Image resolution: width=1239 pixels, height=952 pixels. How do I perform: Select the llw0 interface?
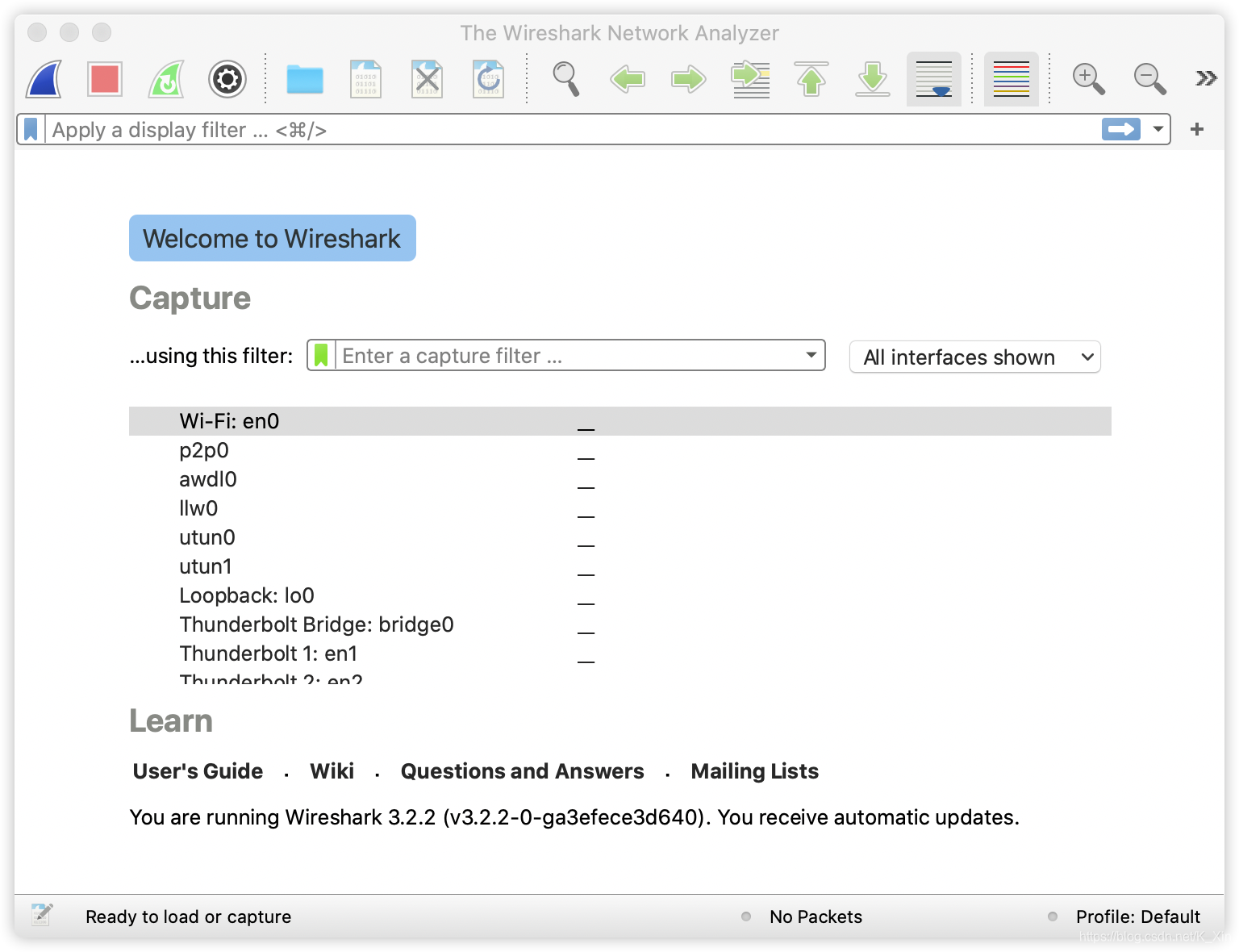(x=620, y=508)
